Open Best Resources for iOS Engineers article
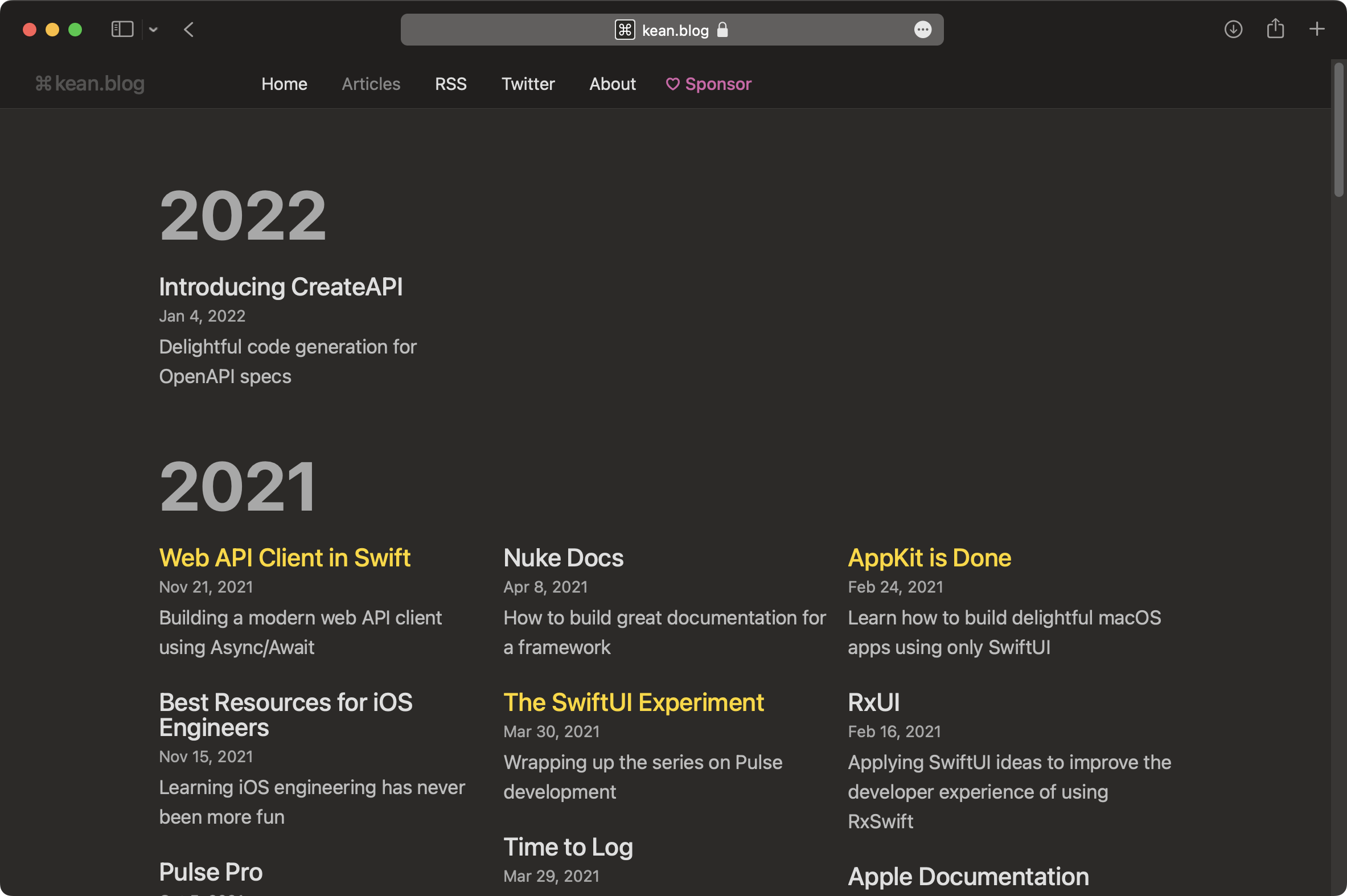Viewport: 1347px width, 896px height. (x=286, y=715)
